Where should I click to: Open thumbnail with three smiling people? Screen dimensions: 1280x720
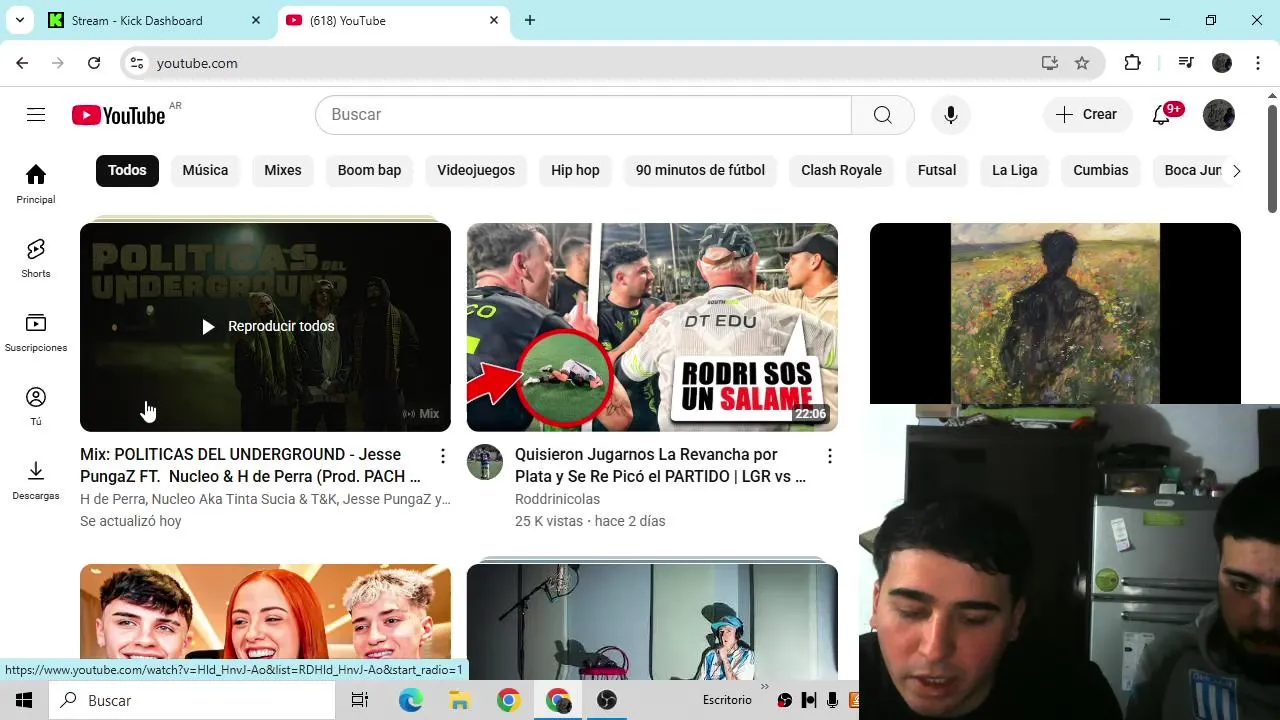click(265, 622)
